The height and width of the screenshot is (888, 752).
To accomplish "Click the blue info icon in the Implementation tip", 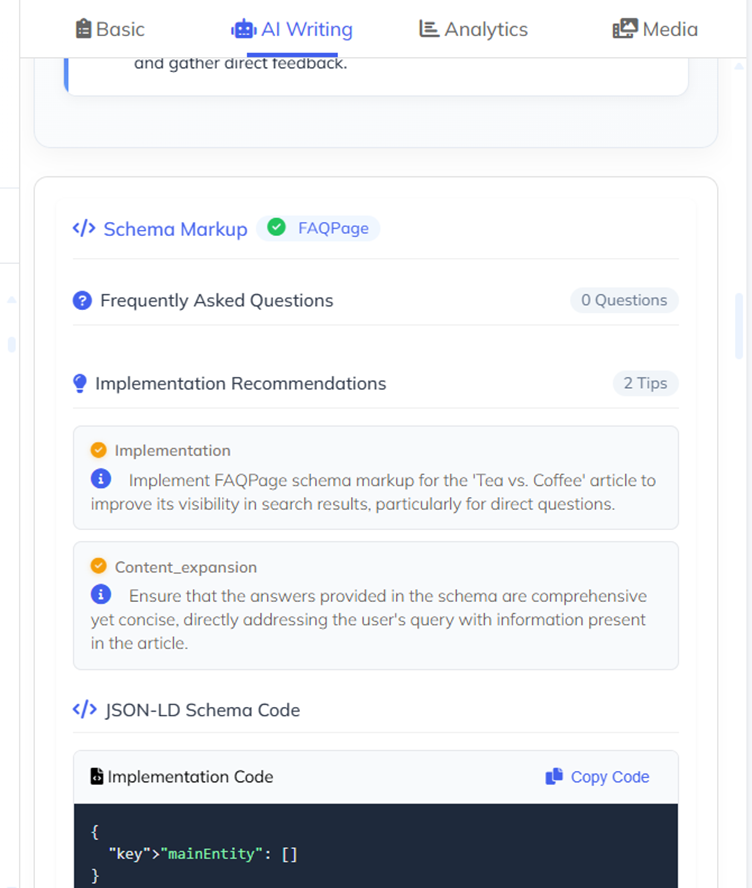I will pyautogui.click(x=100, y=479).
